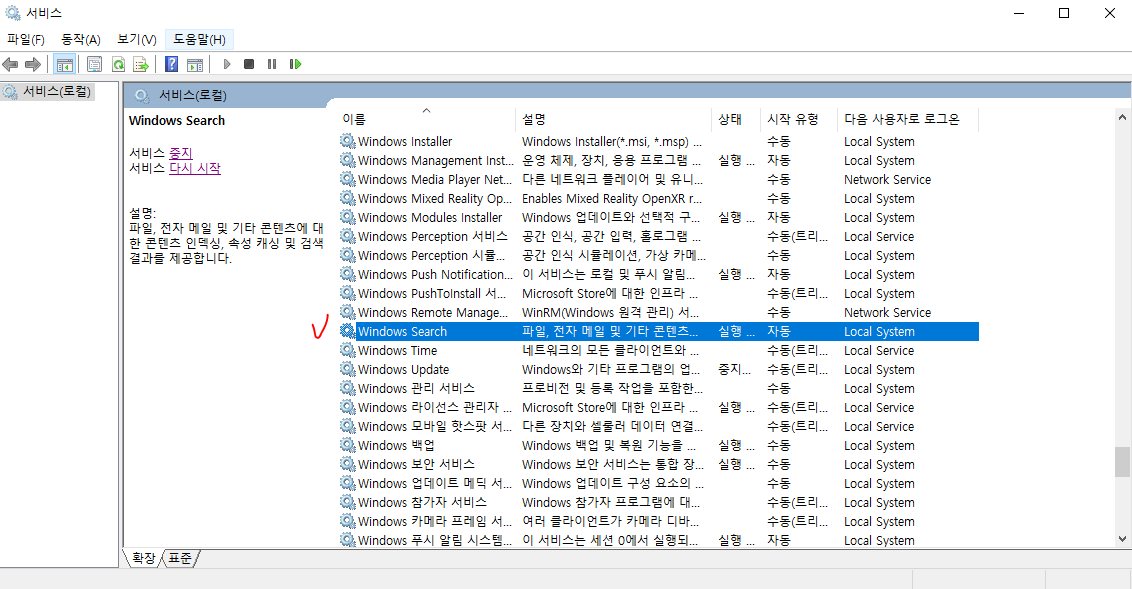Click the blue Help question mark icon

pos(171,64)
